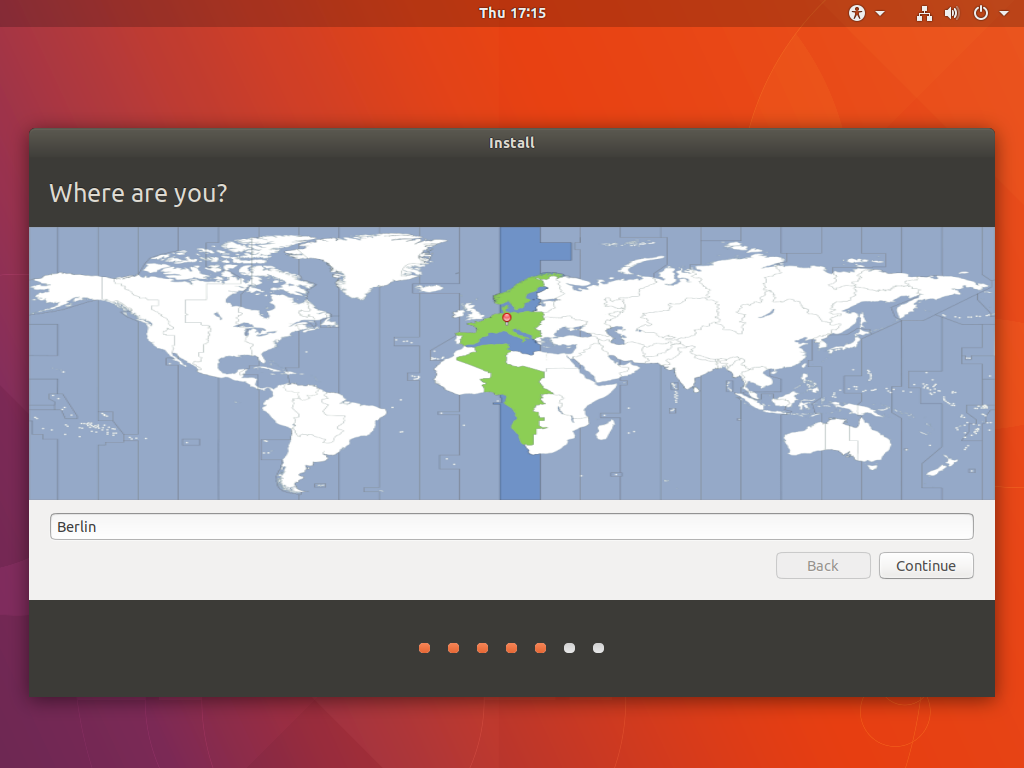Click the Berlin location text field
Viewport: 1024px width, 768px height.
point(511,527)
